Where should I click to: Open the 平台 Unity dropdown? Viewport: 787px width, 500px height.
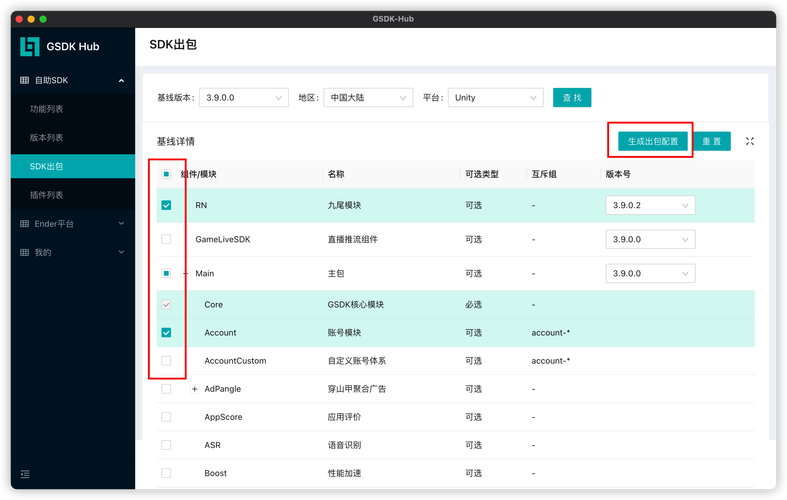click(495, 98)
